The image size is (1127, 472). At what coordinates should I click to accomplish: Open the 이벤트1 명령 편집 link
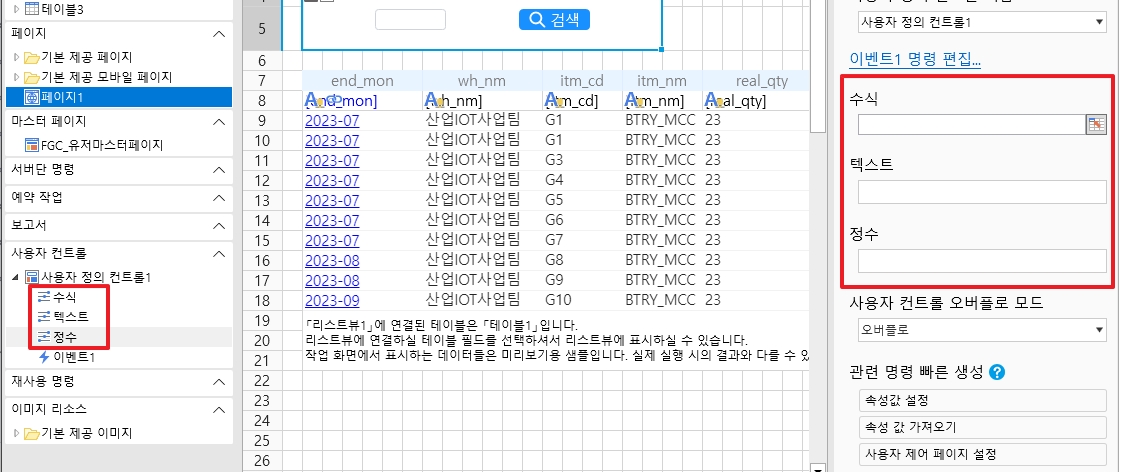click(914, 61)
